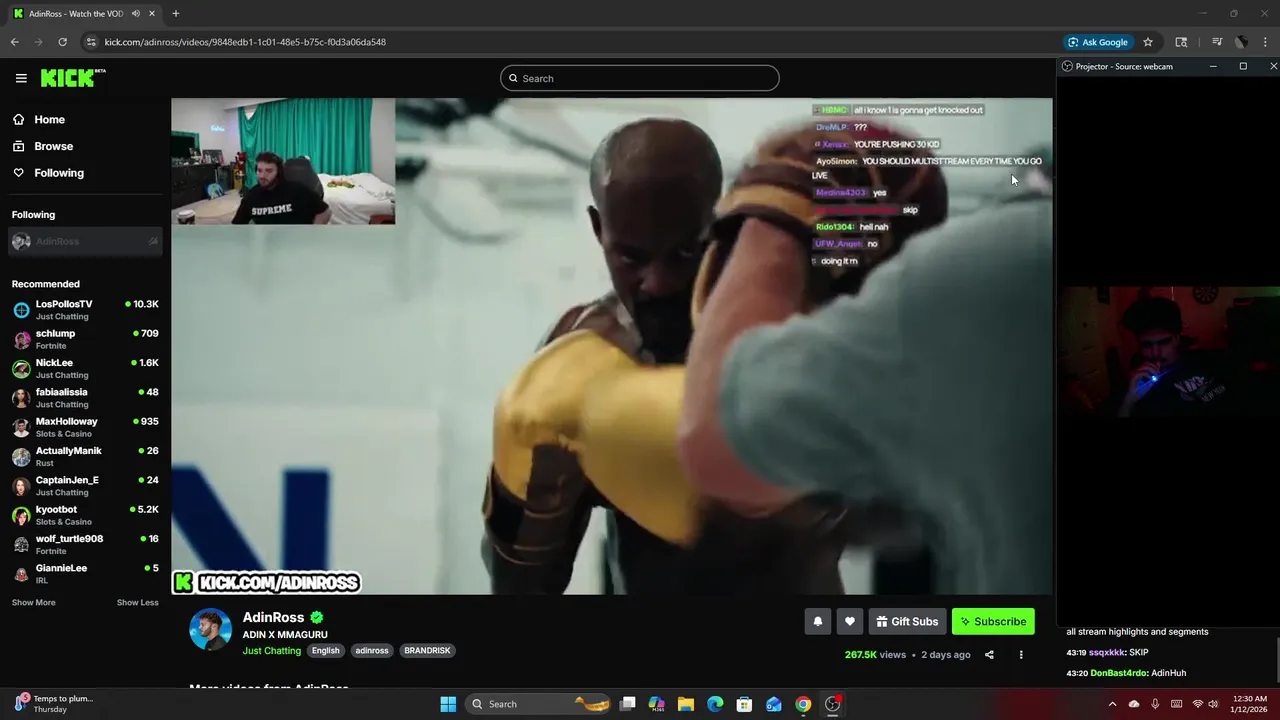
Task: Open Browse in Kick sidebar
Action: tap(53, 146)
